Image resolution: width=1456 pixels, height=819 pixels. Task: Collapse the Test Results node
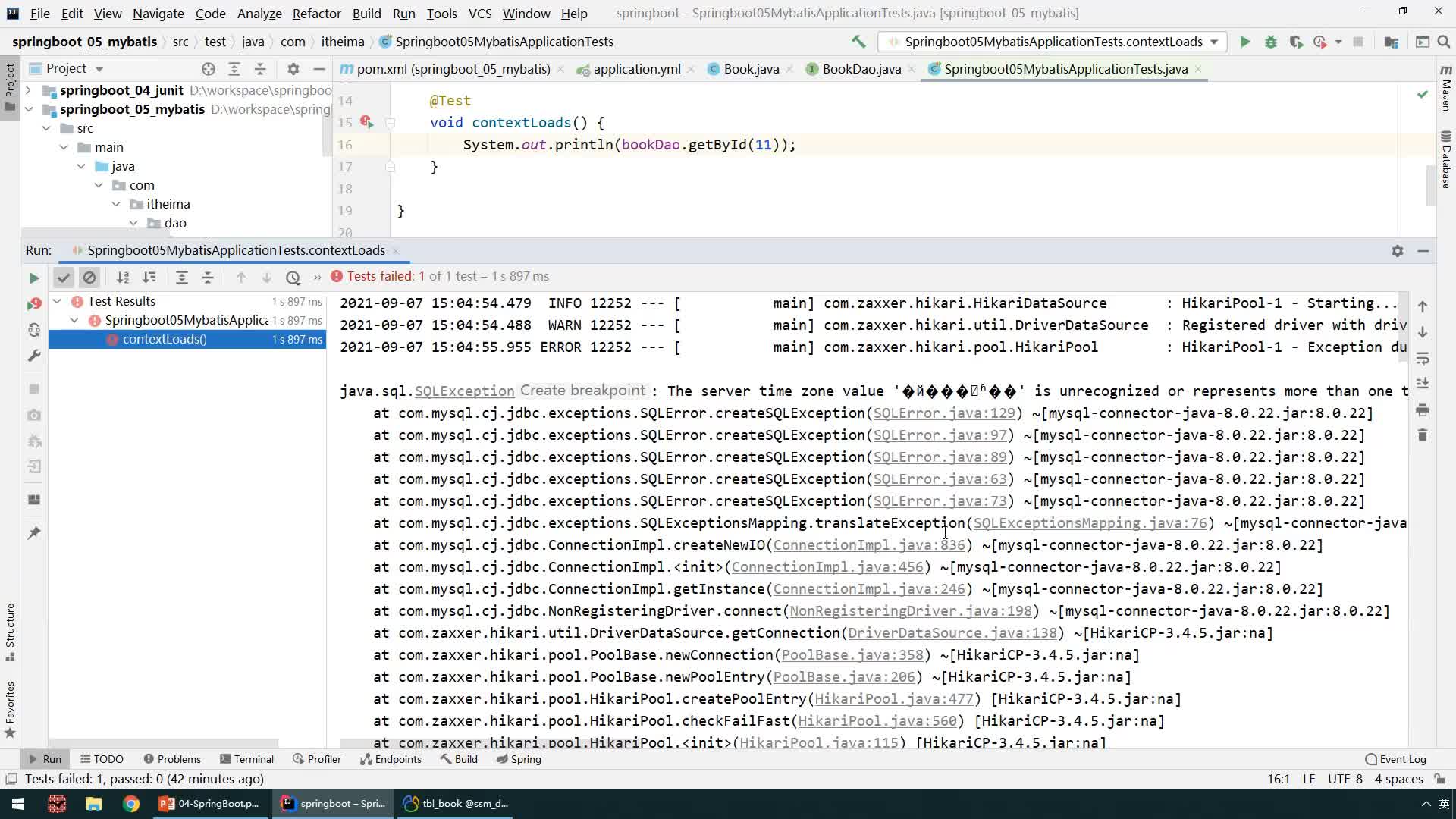coord(57,301)
